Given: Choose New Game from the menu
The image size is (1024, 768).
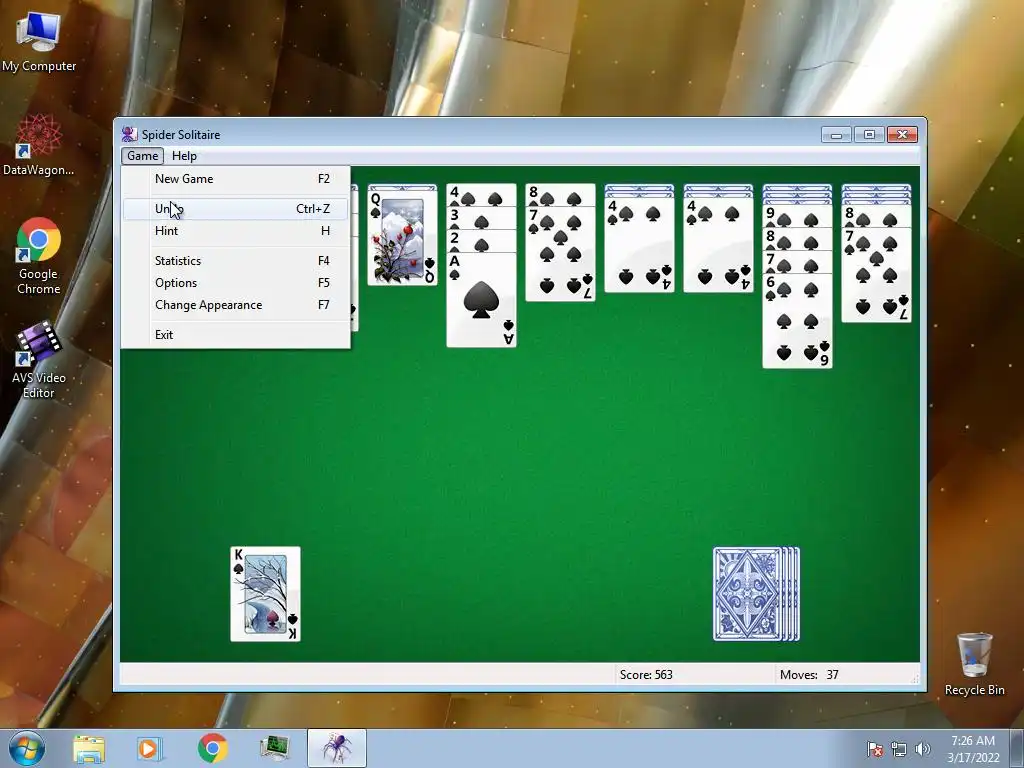Looking at the screenshot, I should point(235,179).
